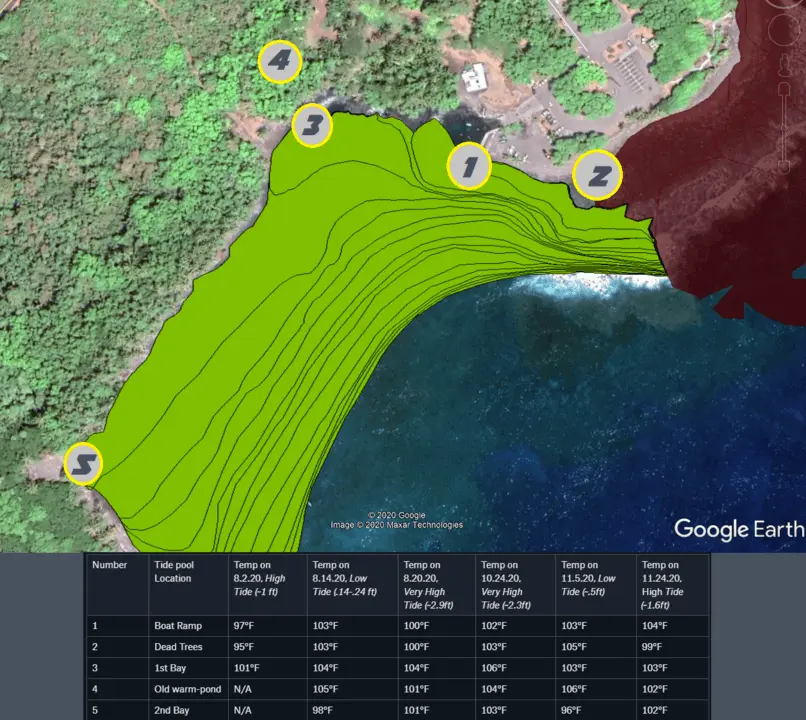Click the number 1 Boat Ramp marker
806x720 pixels.
(469, 166)
